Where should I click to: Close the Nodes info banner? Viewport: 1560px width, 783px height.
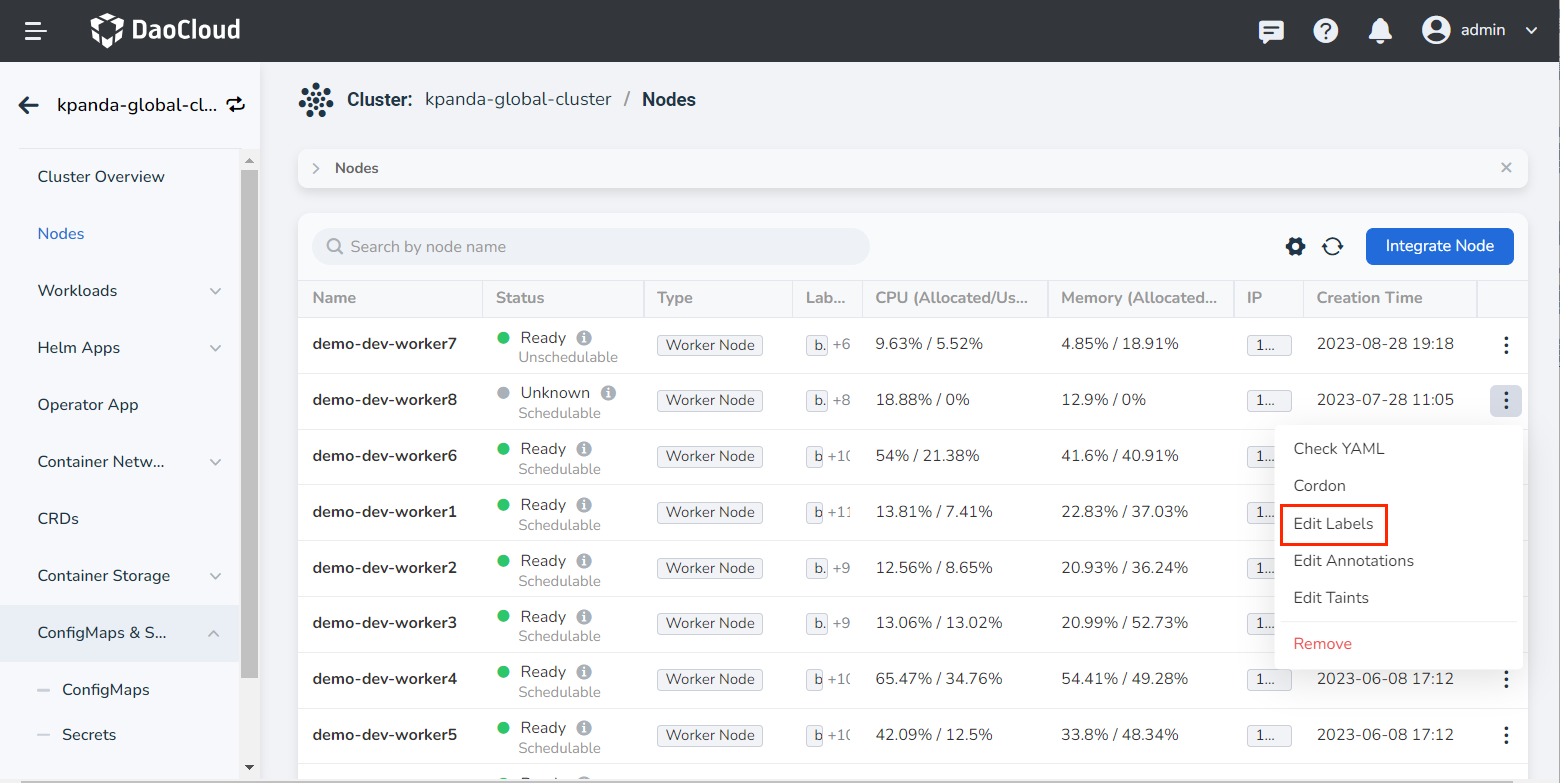(1506, 168)
